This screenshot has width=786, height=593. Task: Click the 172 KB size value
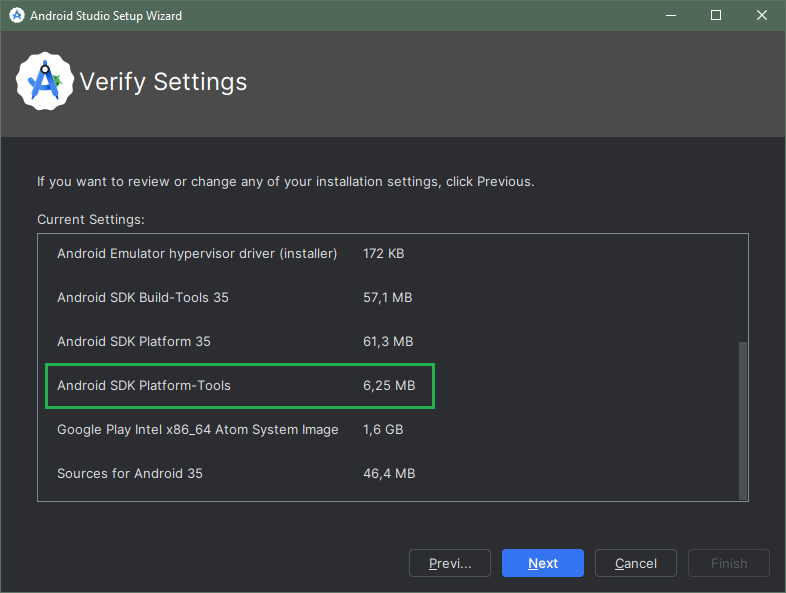tap(383, 254)
